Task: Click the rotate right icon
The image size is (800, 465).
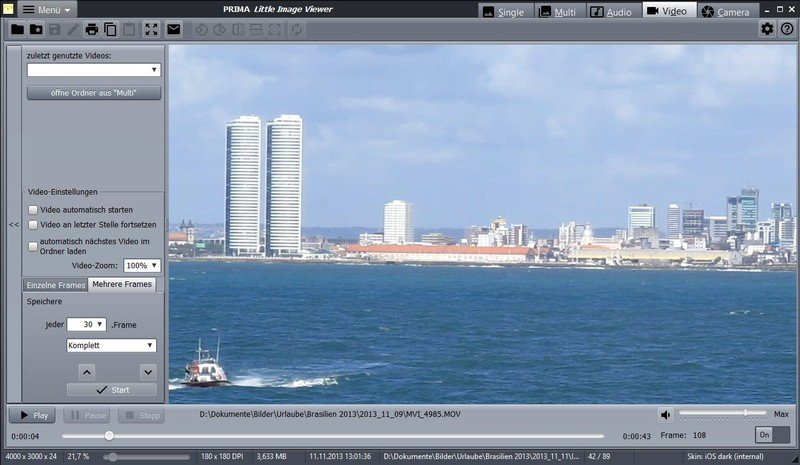Action: tap(219, 30)
